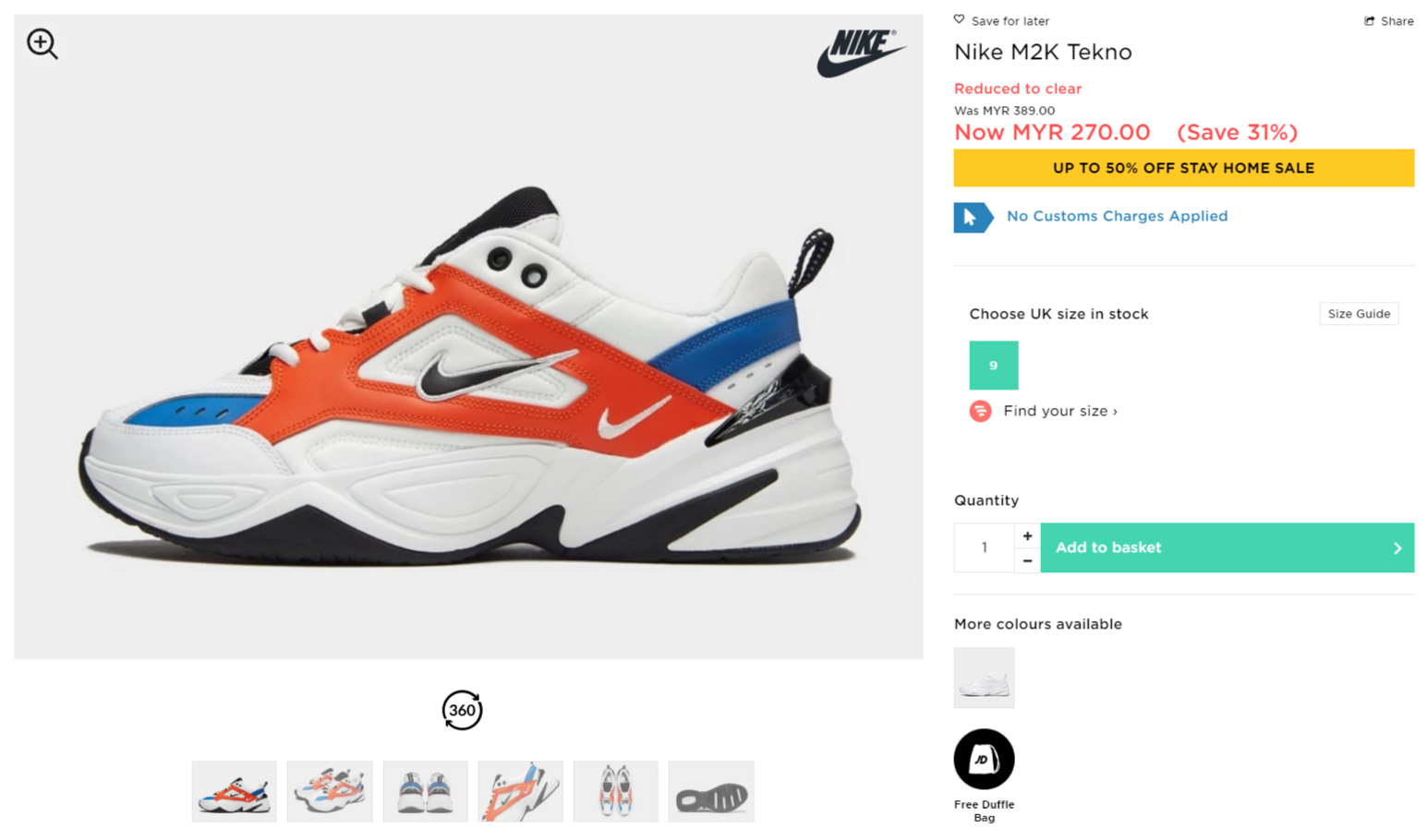Select UK size 9

[993, 366]
